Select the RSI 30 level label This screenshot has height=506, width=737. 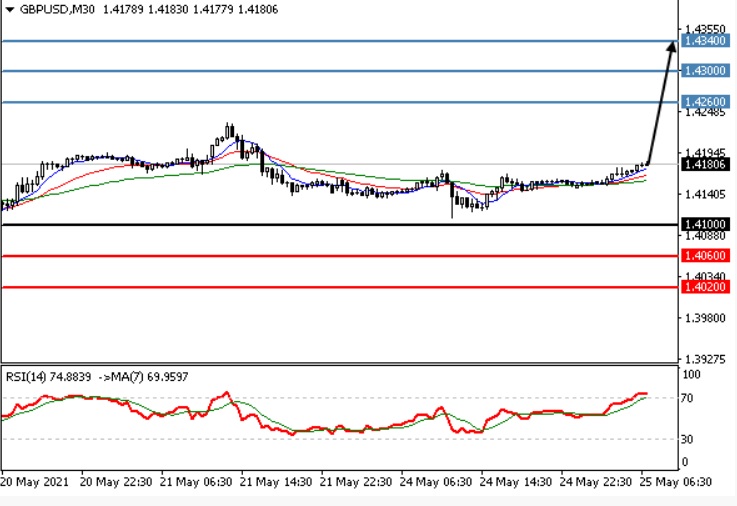(x=687, y=439)
